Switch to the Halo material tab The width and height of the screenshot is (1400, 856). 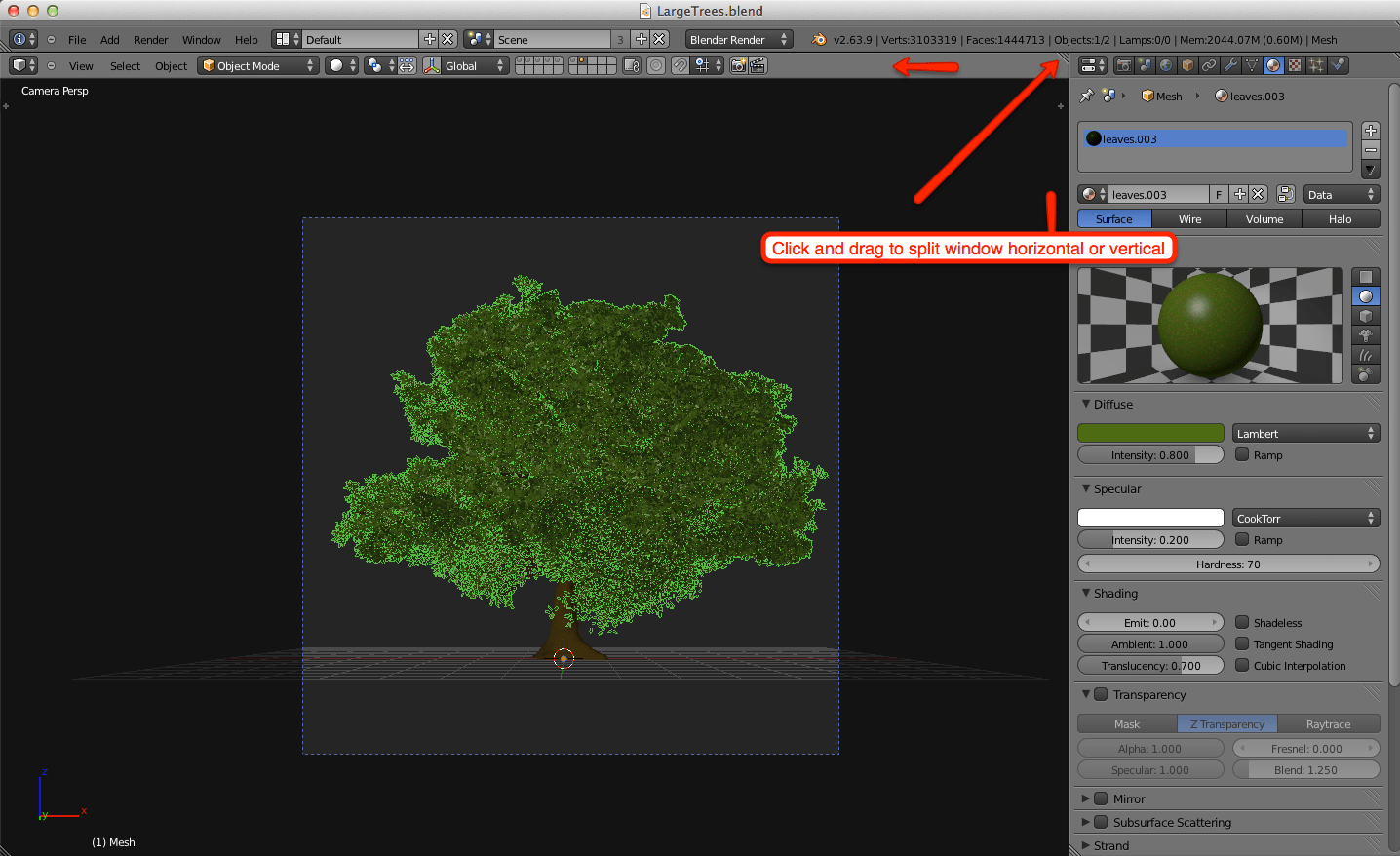pyautogui.click(x=1340, y=219)
